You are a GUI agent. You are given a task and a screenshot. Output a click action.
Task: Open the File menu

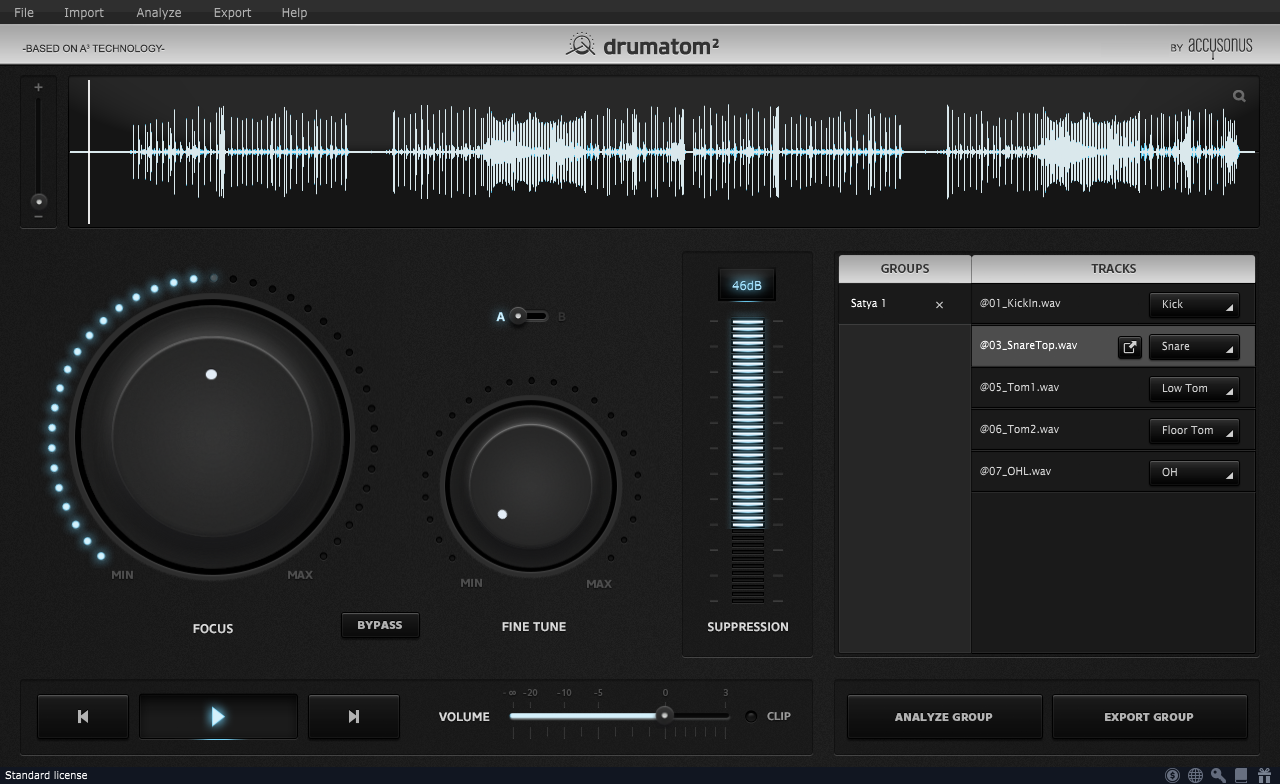24,13
